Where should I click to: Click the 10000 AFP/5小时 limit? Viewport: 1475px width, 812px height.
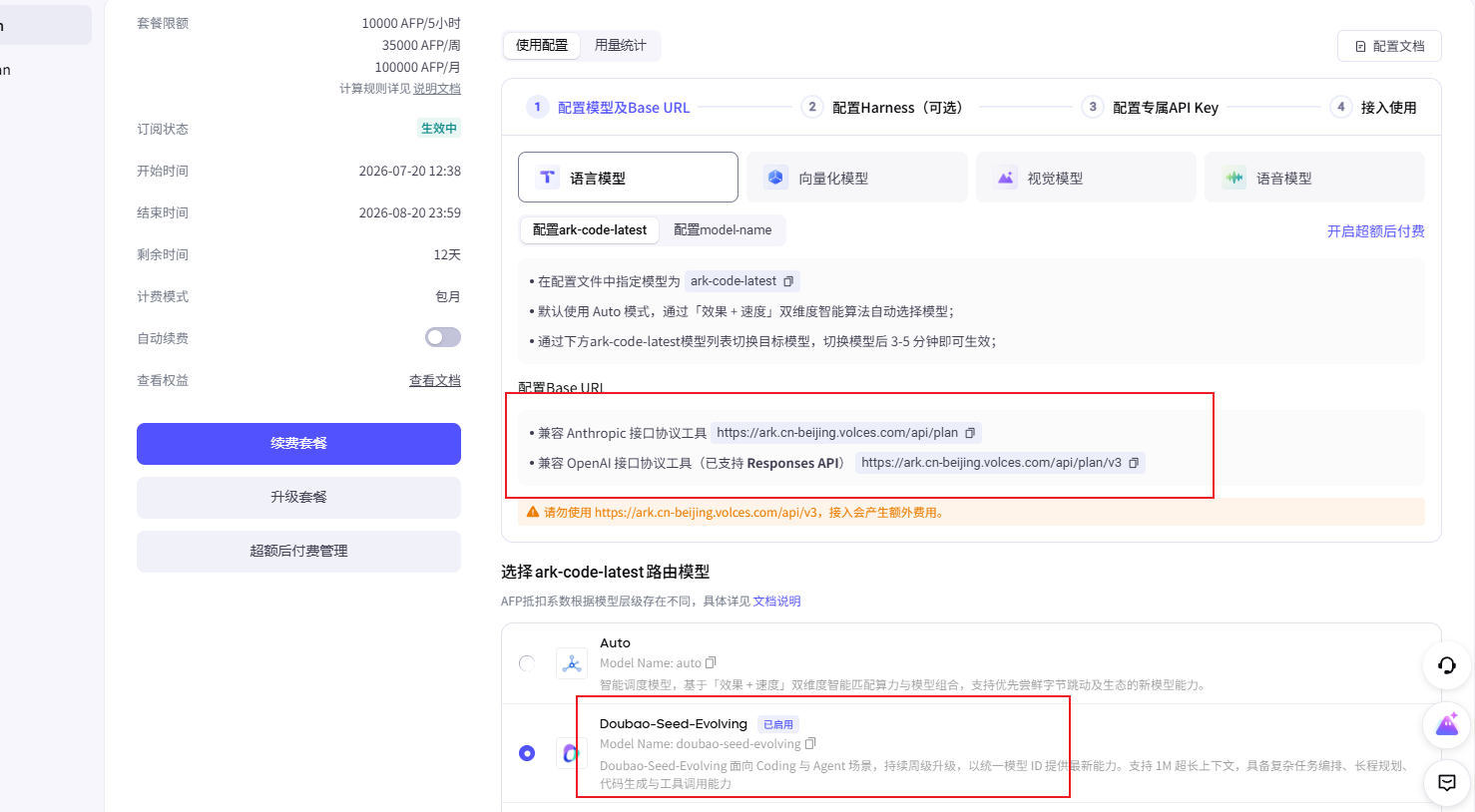click(x=411, y=23)
